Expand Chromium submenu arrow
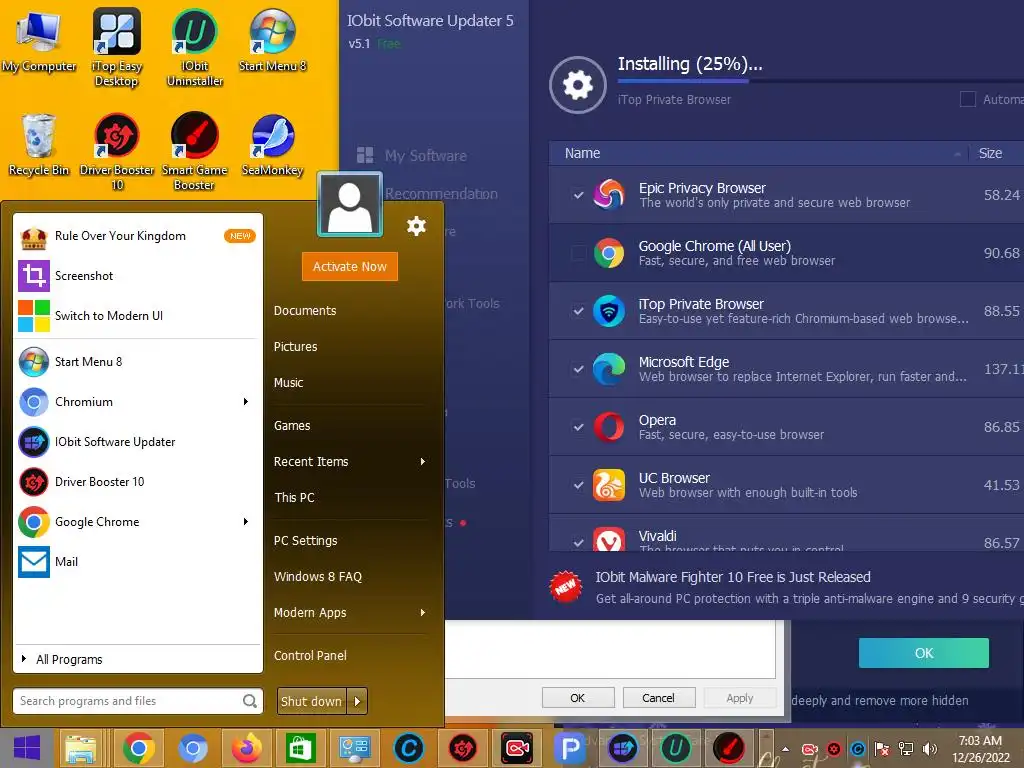 [246, 402]
